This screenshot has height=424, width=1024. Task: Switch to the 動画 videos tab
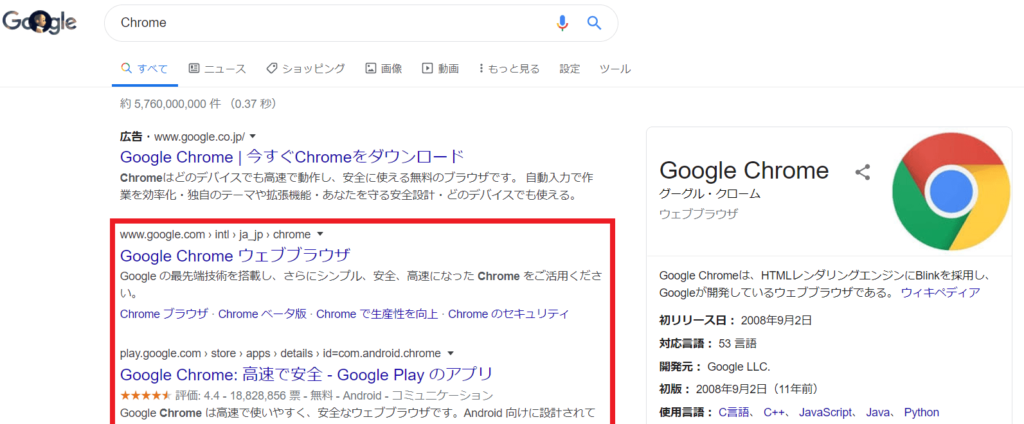[441, 69]
